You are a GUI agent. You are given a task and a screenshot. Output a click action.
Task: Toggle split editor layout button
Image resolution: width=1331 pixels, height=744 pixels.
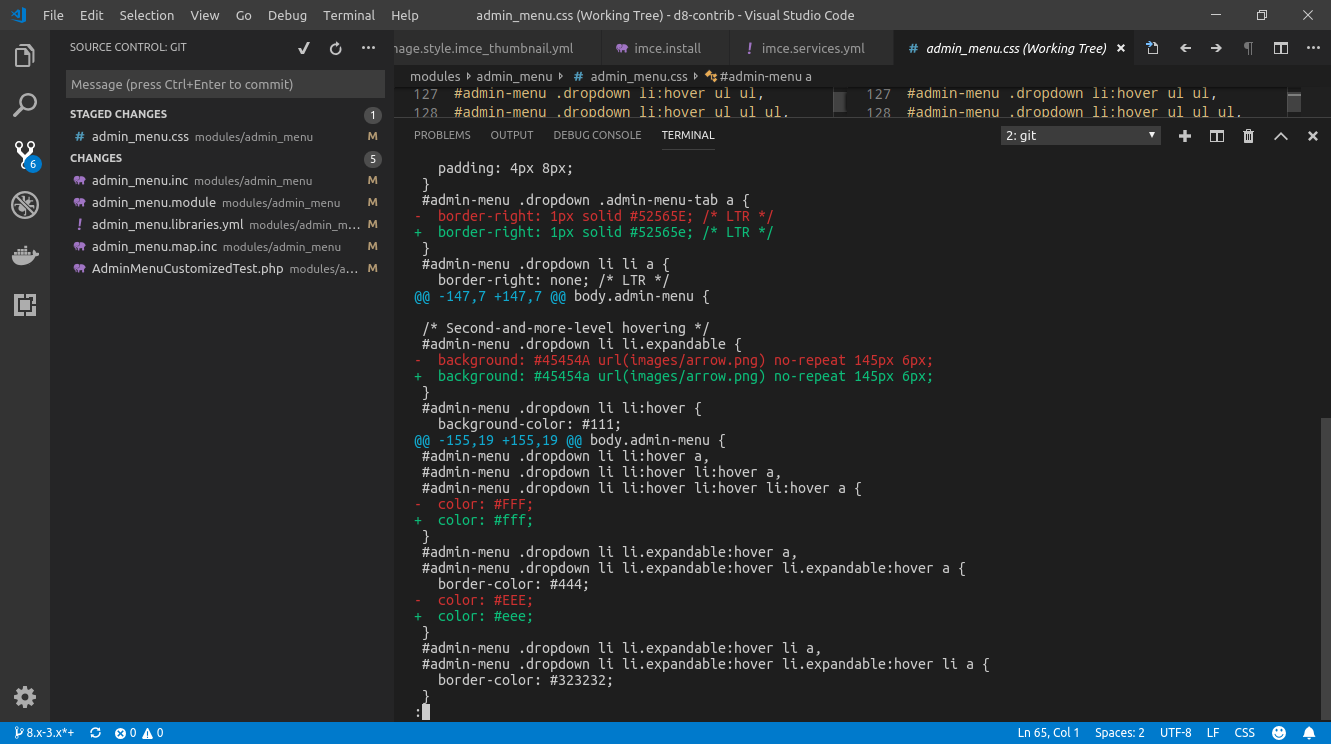pos(1280,48)
